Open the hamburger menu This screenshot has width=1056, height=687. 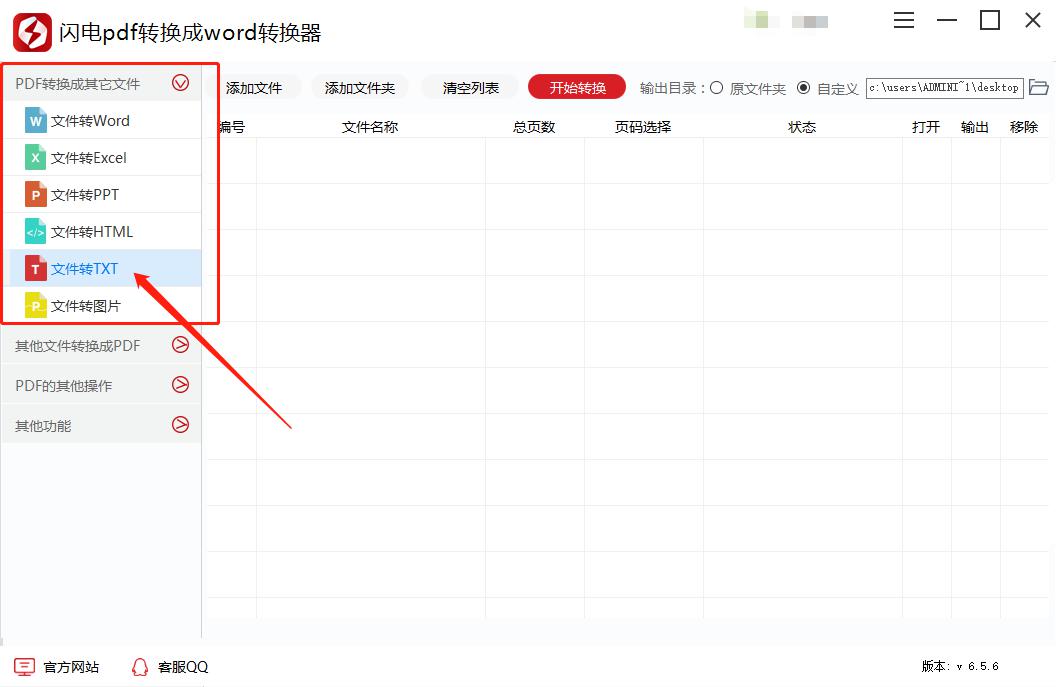coord(904,20)
